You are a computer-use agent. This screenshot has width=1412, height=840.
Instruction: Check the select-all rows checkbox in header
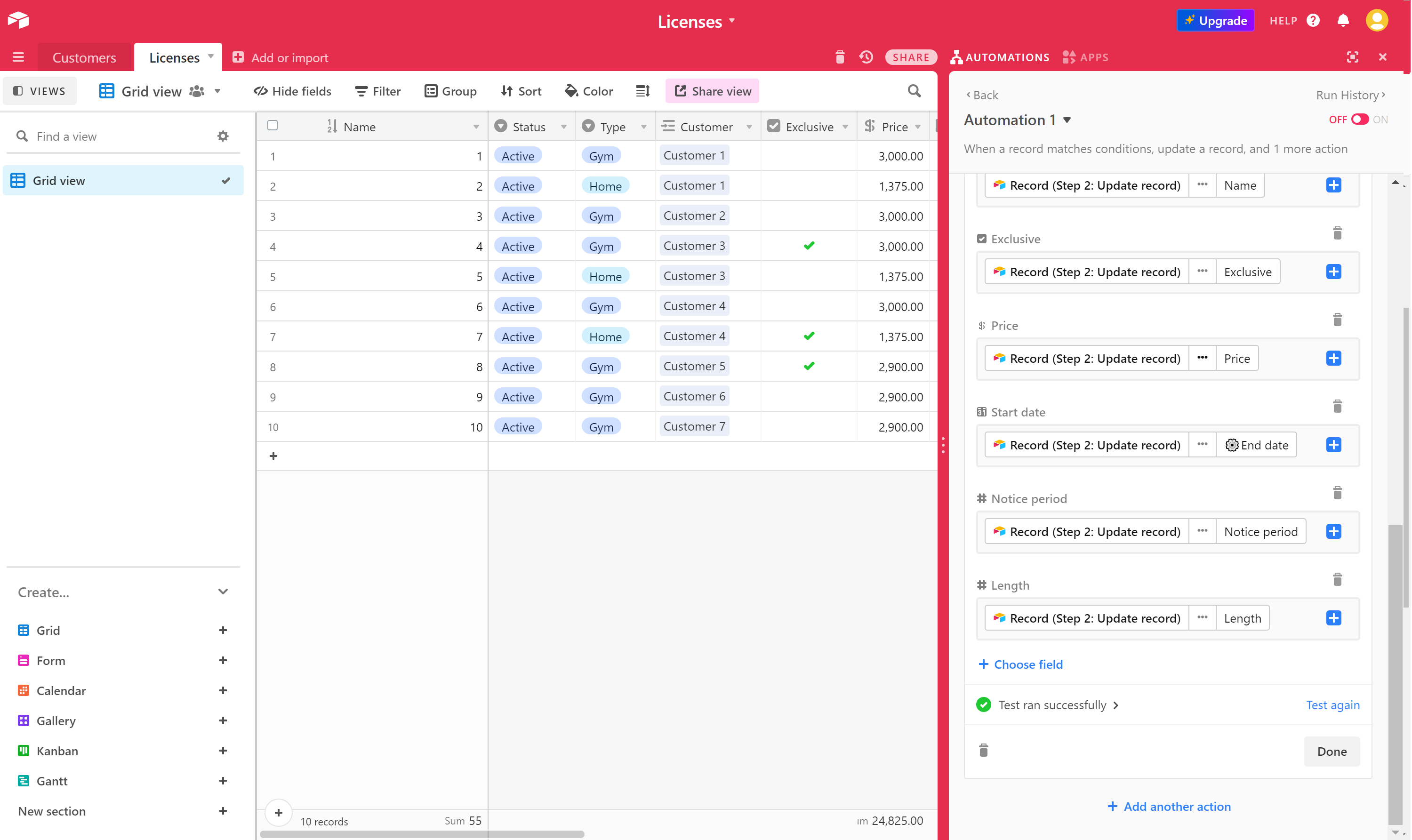coord(273,126)
